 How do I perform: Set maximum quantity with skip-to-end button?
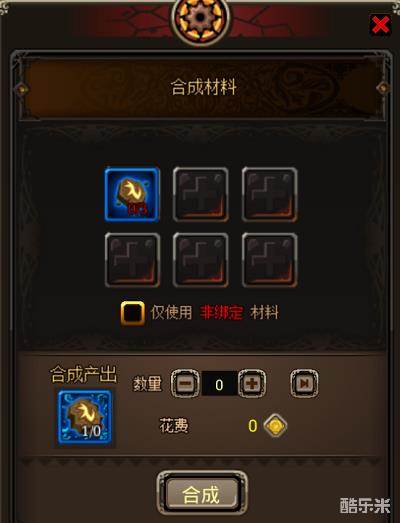click(304, 384)
